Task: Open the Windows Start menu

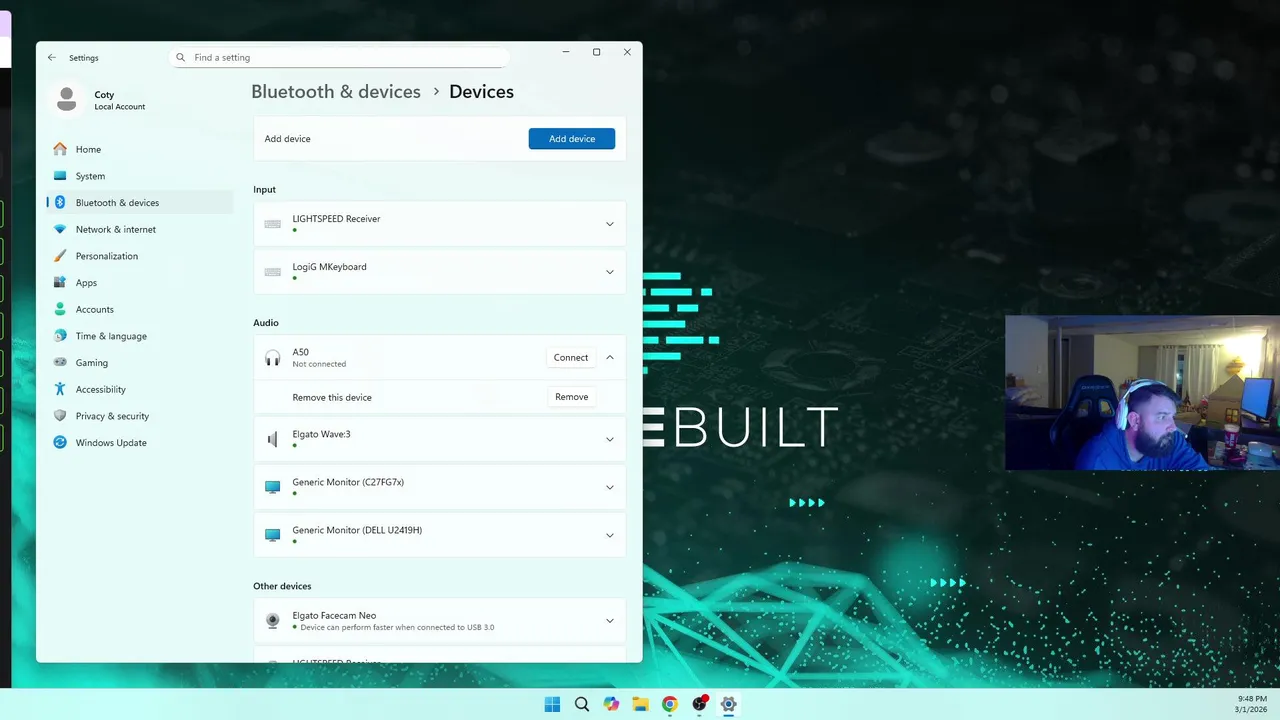Action: point(552,704)
